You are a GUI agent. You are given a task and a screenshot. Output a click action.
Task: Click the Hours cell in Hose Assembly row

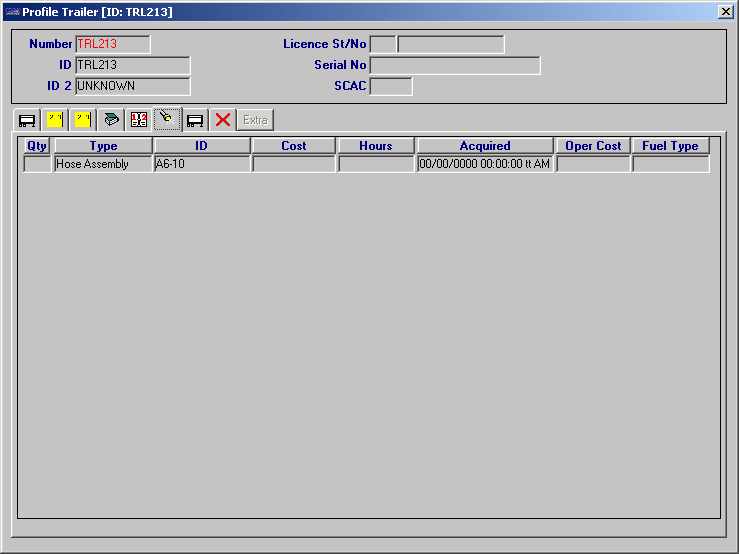tap(376, 164)
